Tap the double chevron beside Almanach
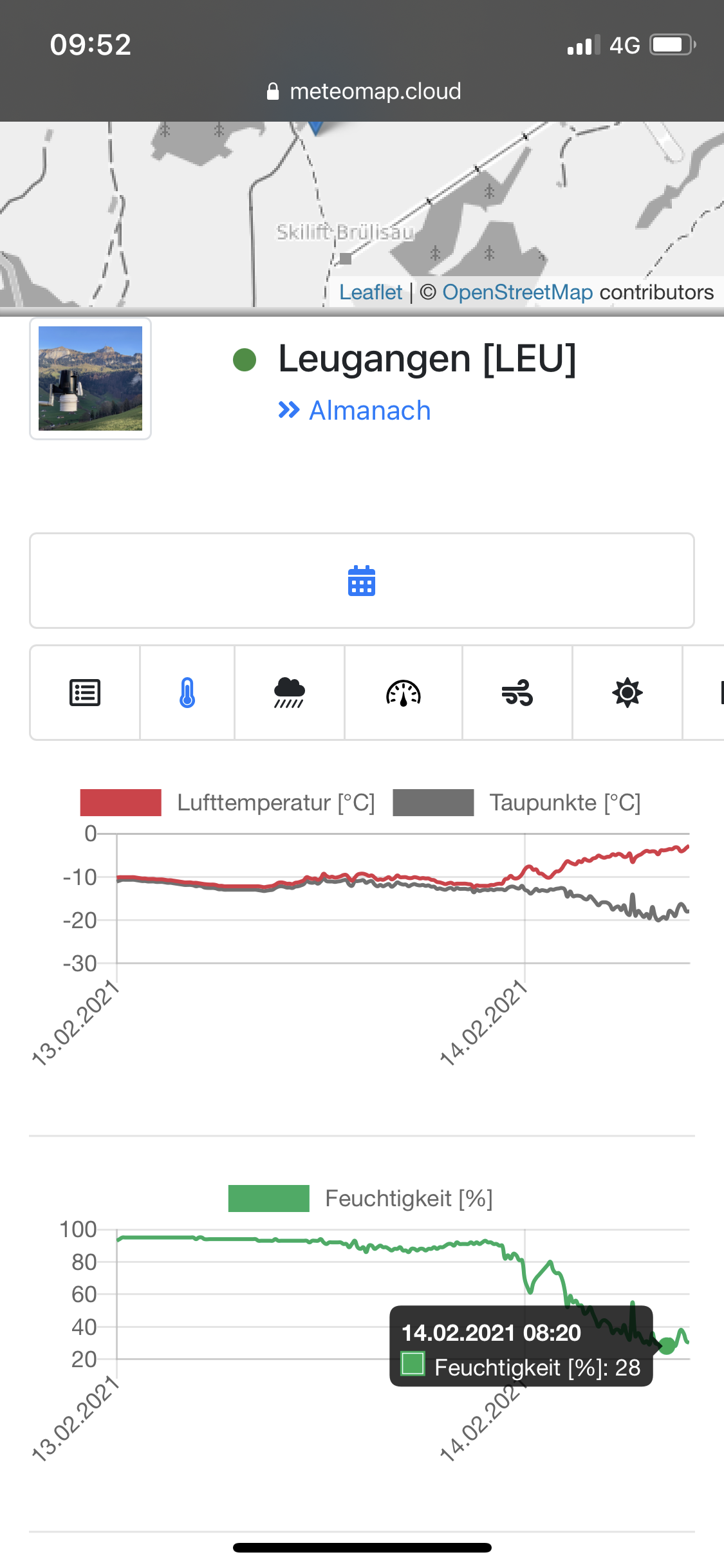 point(289,410)
